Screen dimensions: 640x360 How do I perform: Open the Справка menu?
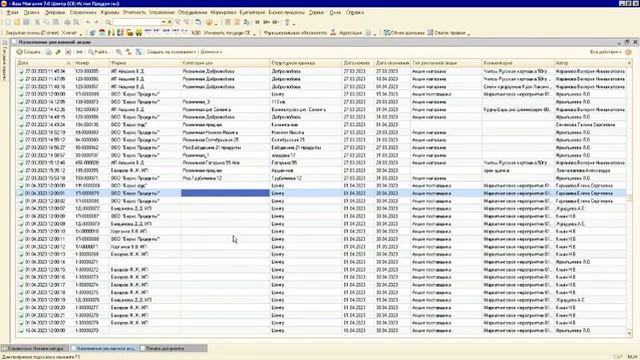(x=355, y=13)
